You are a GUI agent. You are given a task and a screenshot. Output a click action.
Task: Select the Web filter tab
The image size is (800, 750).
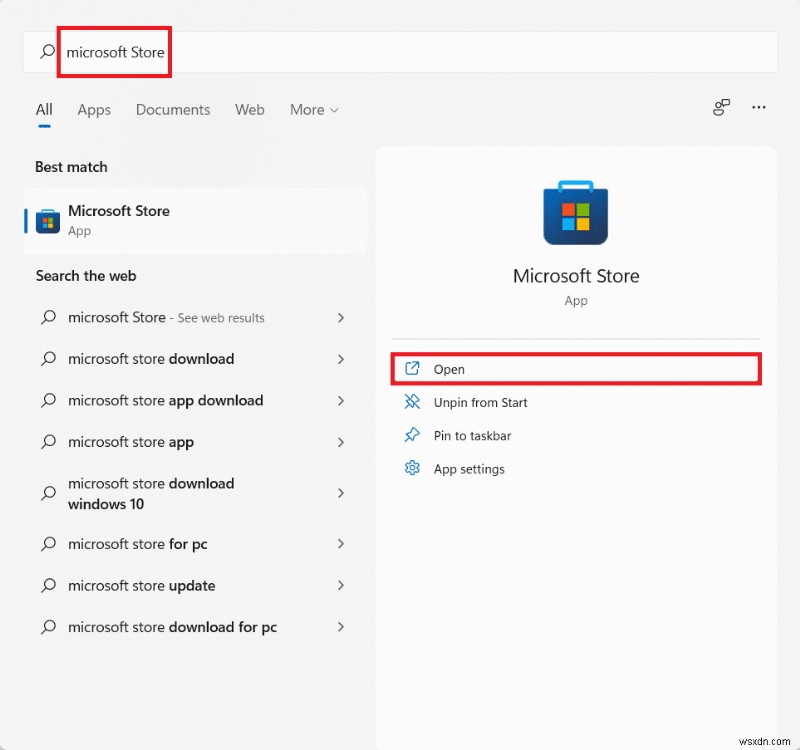[250, 110]
